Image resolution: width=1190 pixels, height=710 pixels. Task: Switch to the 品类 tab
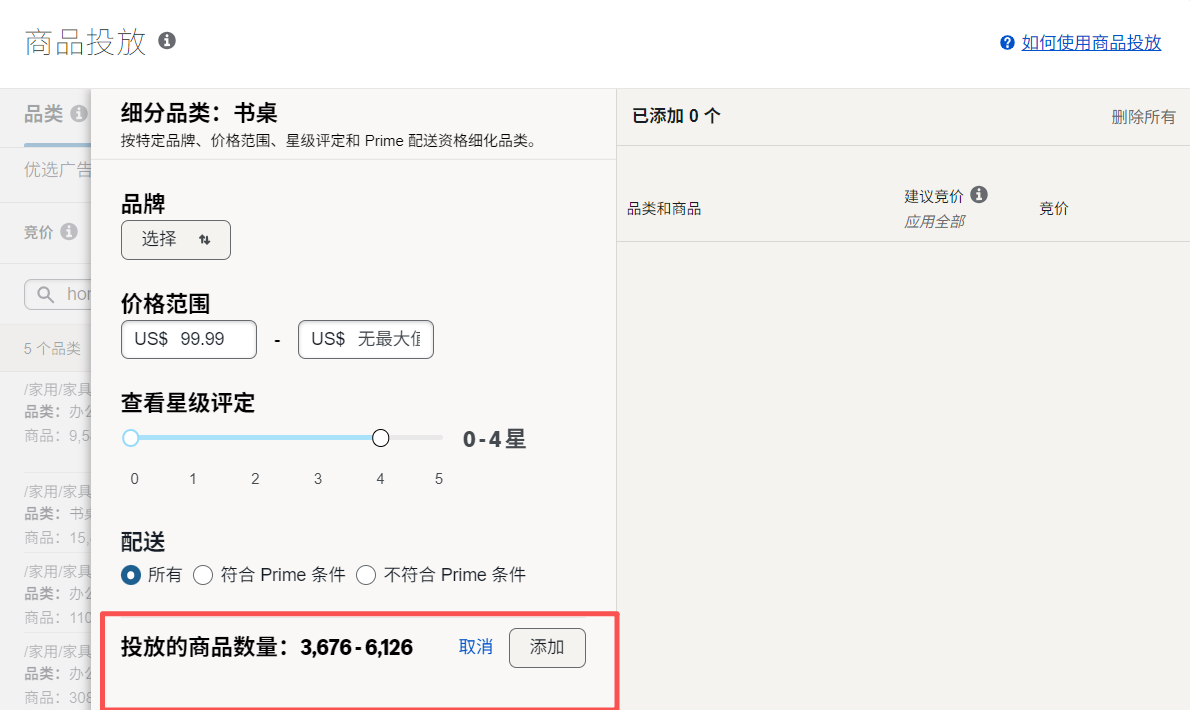coord(43,115)
